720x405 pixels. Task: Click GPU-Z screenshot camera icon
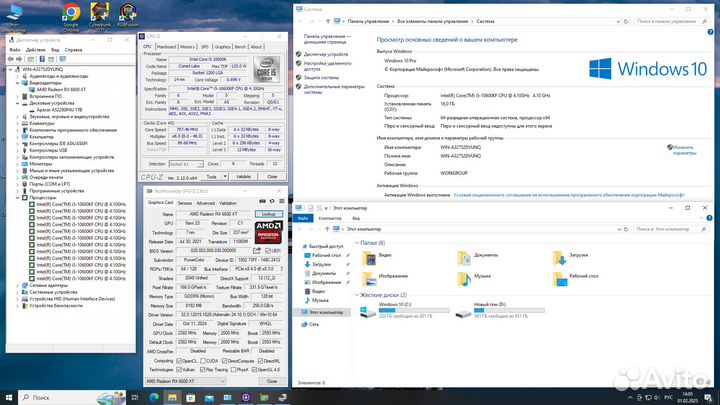point(262,202)
